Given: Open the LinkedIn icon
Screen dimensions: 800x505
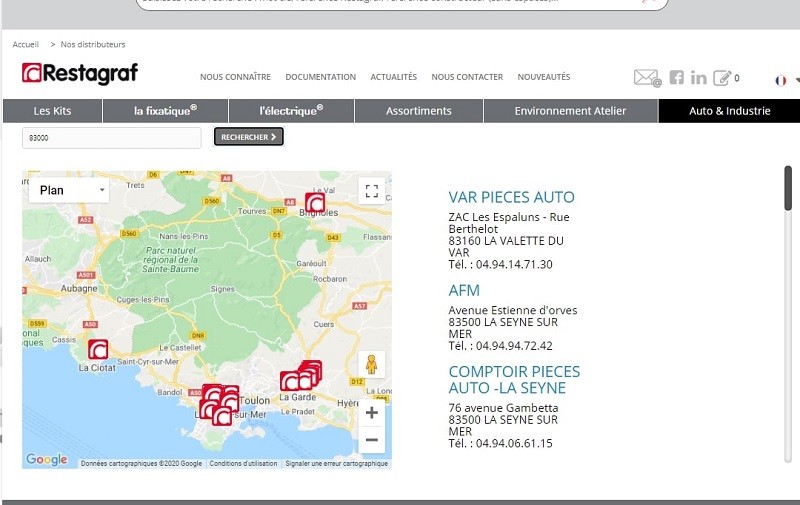Looking at the screenshot, I should point(698,78).
